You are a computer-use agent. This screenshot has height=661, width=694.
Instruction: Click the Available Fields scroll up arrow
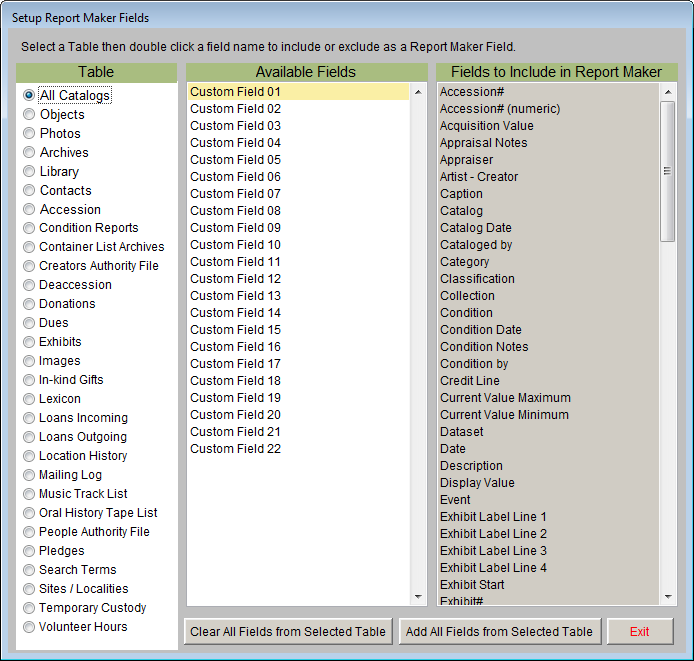point(418,92)
